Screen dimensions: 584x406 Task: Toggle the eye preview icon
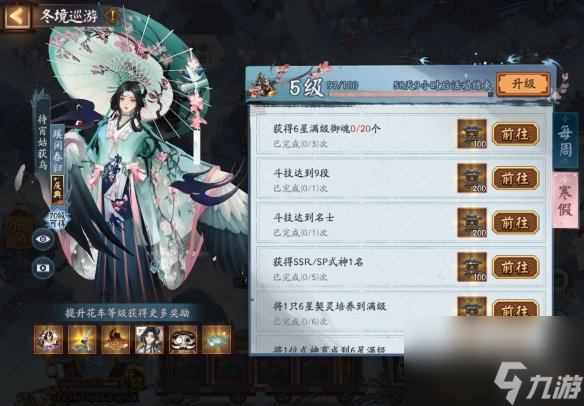coord(43,239)
